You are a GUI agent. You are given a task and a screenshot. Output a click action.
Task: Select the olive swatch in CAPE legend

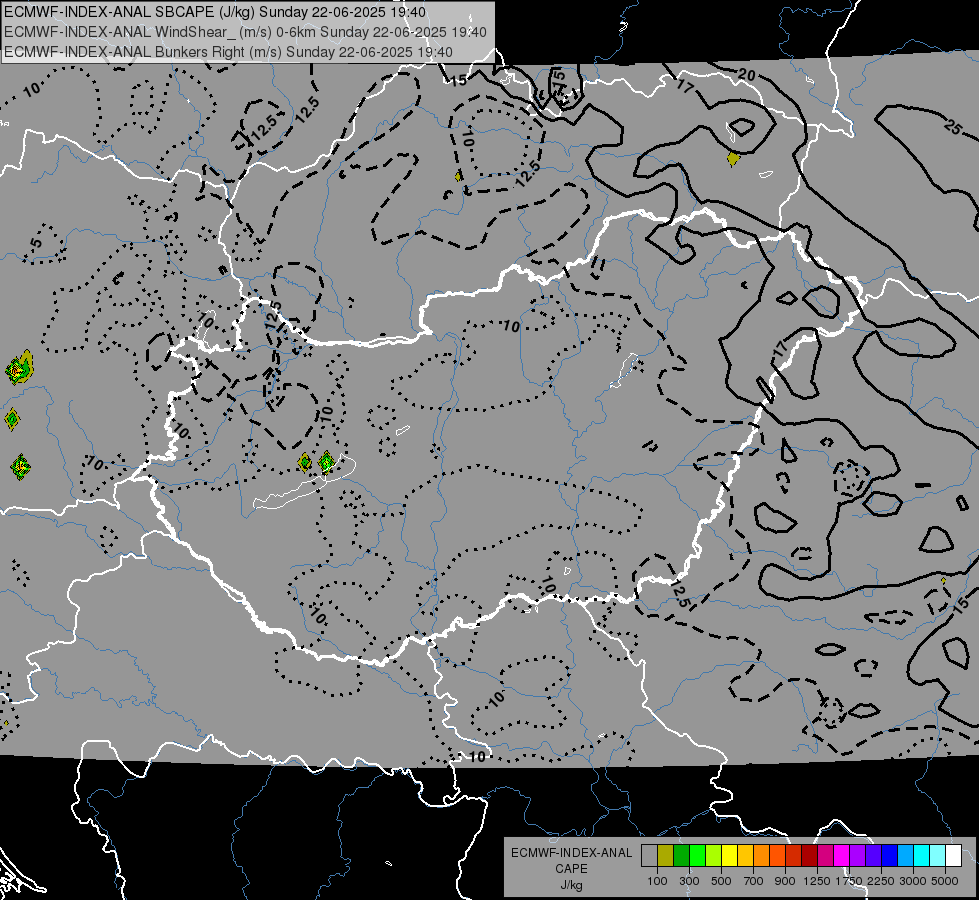click(x=666, y=856)
